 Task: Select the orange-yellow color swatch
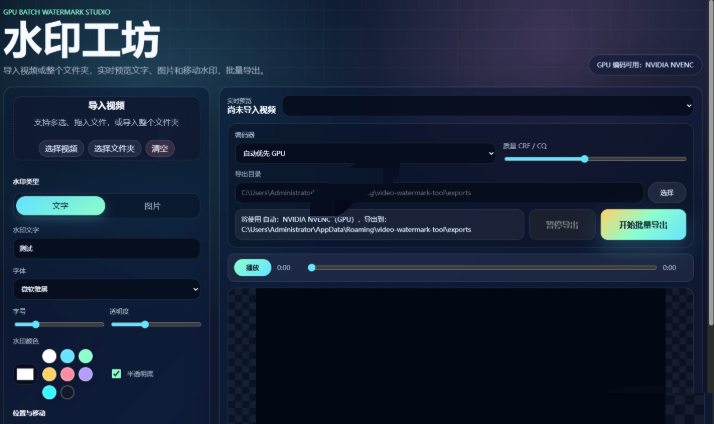pos(49,374)
